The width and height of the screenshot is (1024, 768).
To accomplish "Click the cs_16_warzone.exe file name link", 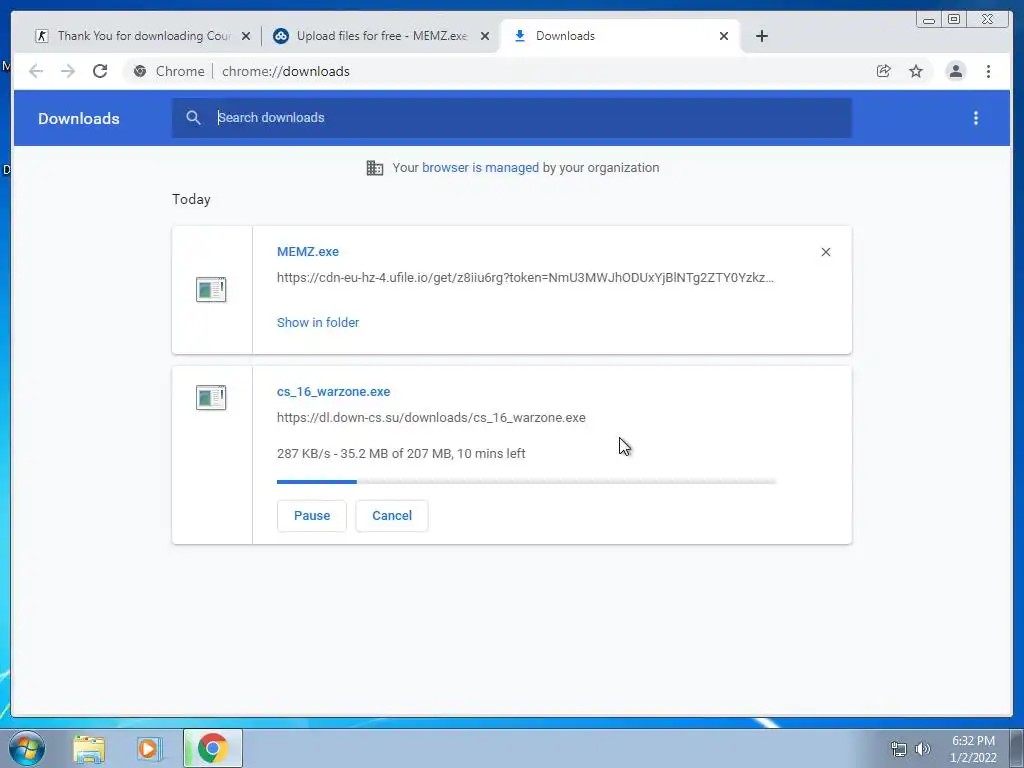I will point(333,392).
